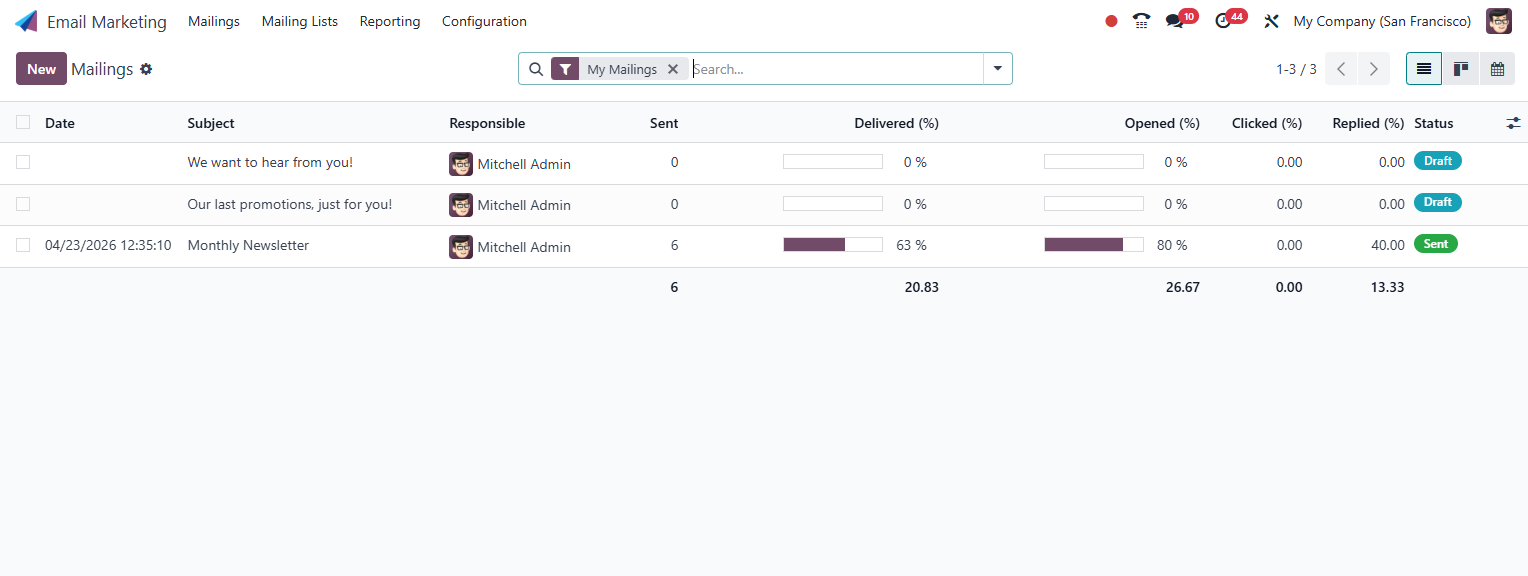1528x576 pixels.
Task: Sort by Opened (%) column header
Action: click(x=1162, y=123)
